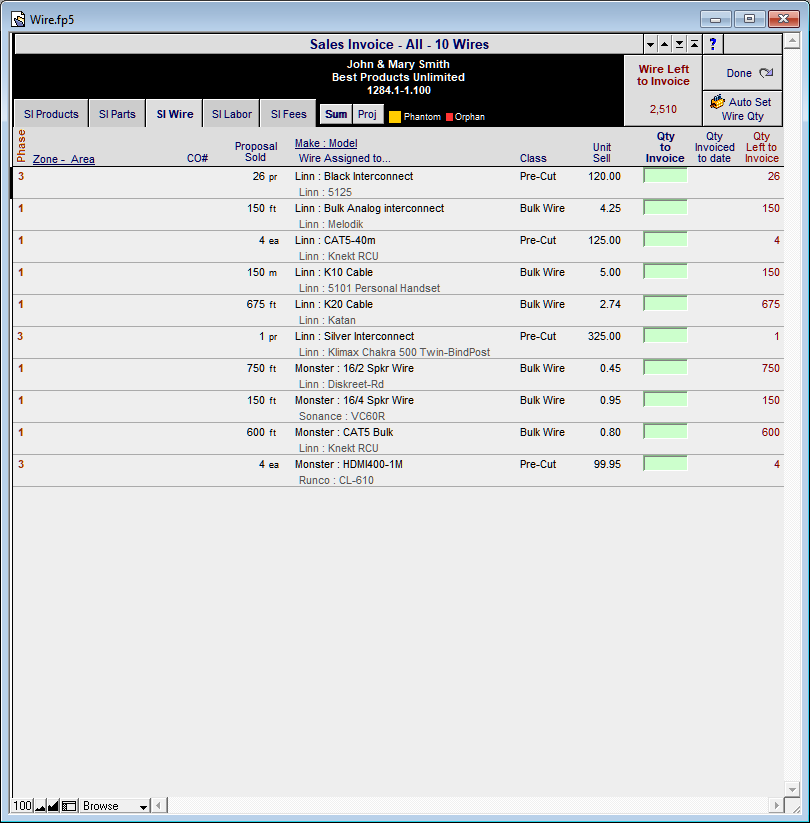Click zoom out mountain icon in status bar
Viewport: 810px width, 823px height.
click(40, 806)
